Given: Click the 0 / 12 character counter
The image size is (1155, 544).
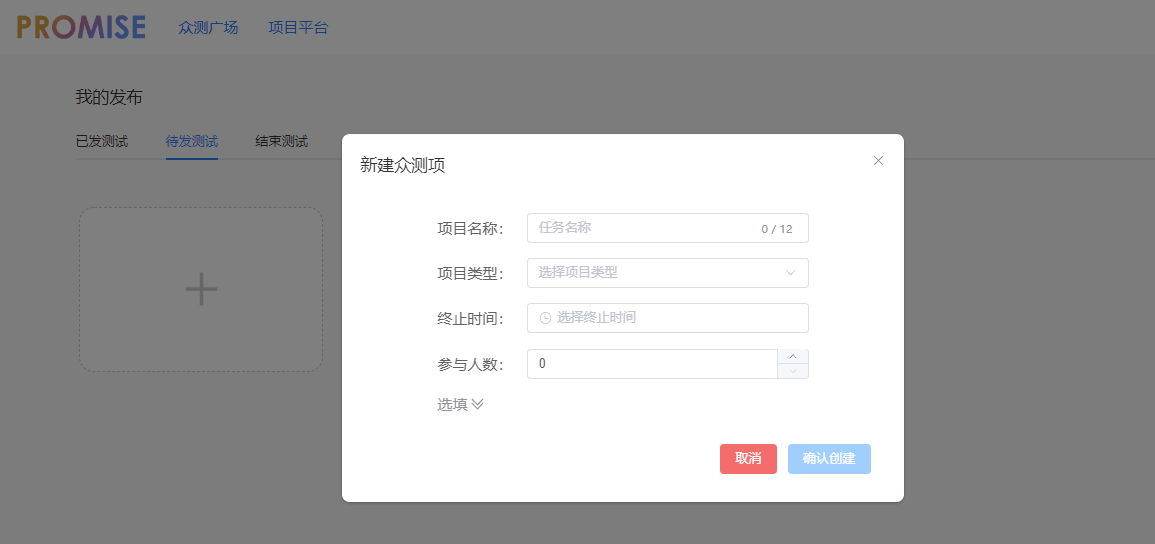Looking at the screenshot, I should [x=777, y=229].
